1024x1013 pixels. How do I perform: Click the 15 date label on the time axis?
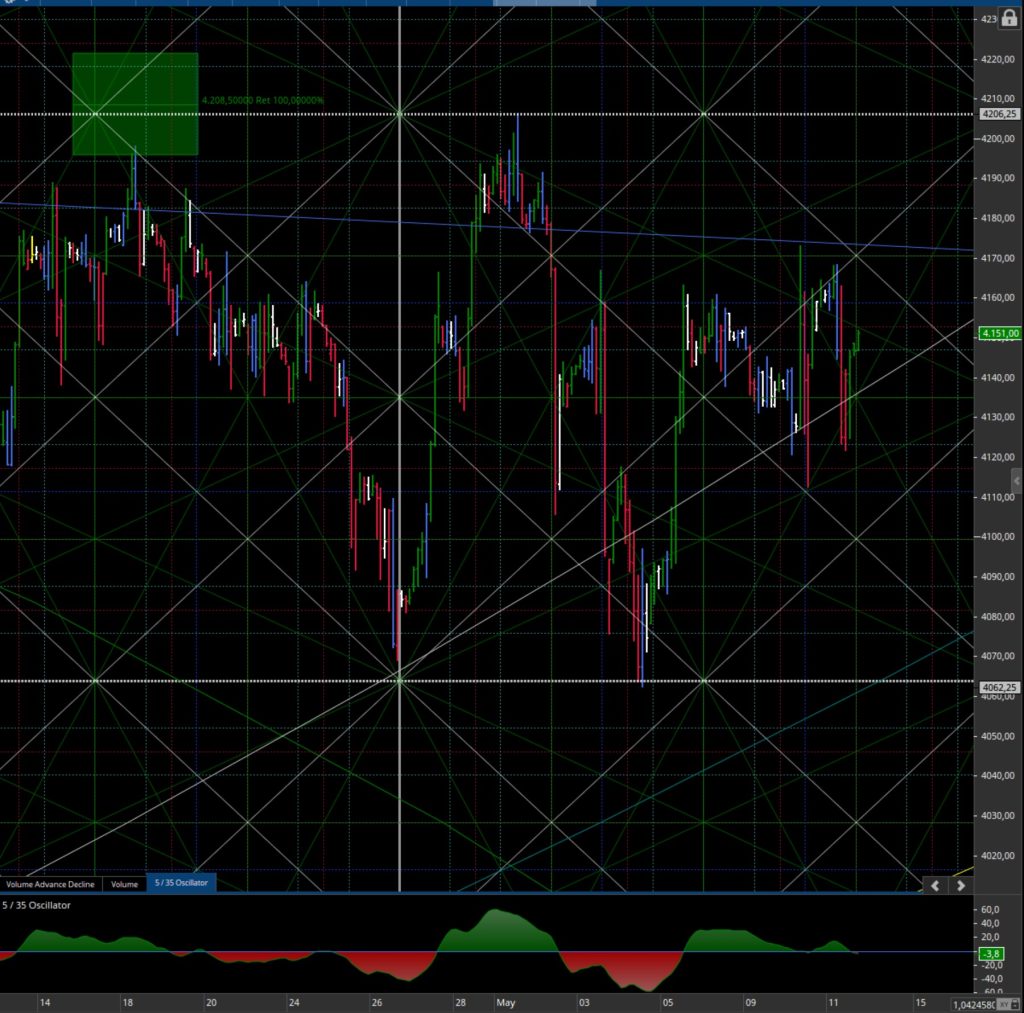pos(920,1003)
